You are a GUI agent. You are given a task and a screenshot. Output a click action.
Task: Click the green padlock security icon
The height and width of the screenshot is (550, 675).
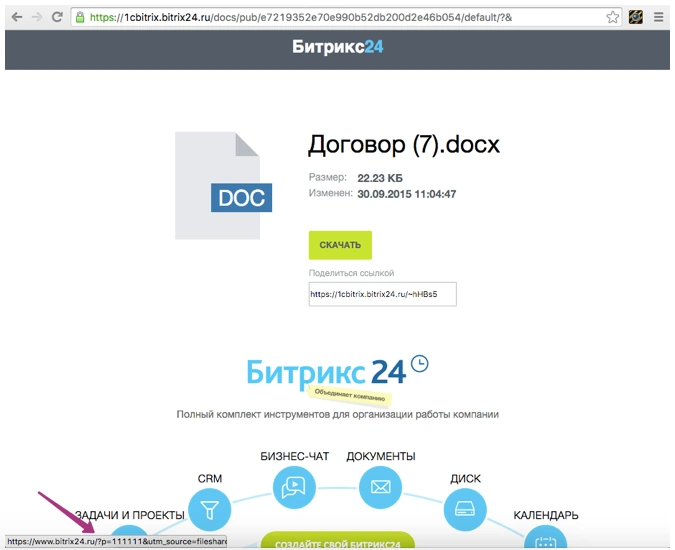tap(80, 17)
